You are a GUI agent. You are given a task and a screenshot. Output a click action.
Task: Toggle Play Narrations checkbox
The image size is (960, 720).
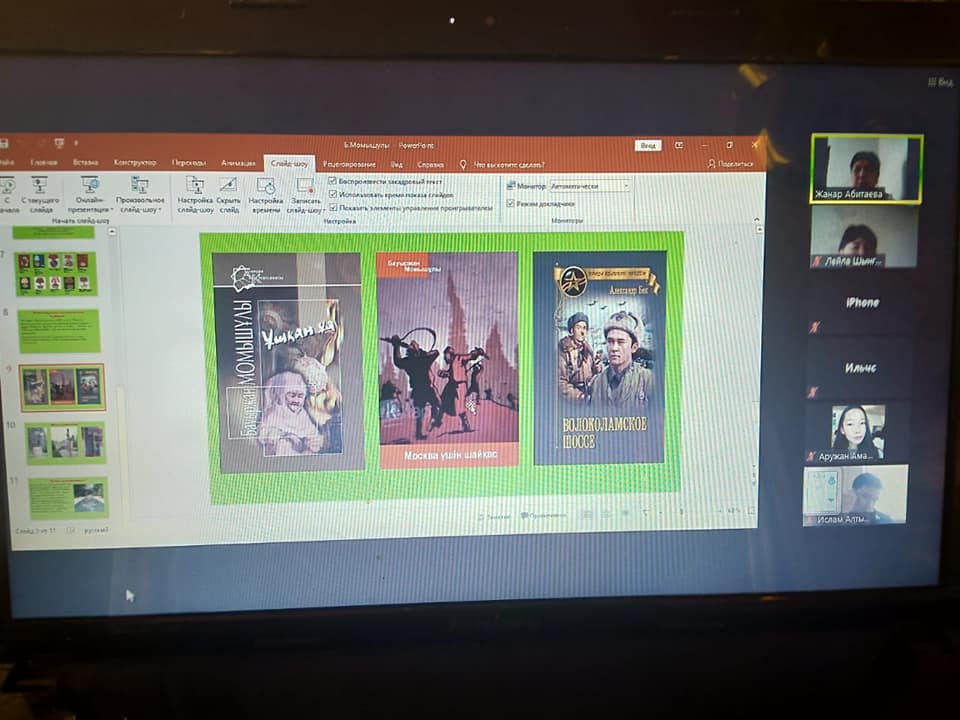pyautogui.click(x=333, y=181)
